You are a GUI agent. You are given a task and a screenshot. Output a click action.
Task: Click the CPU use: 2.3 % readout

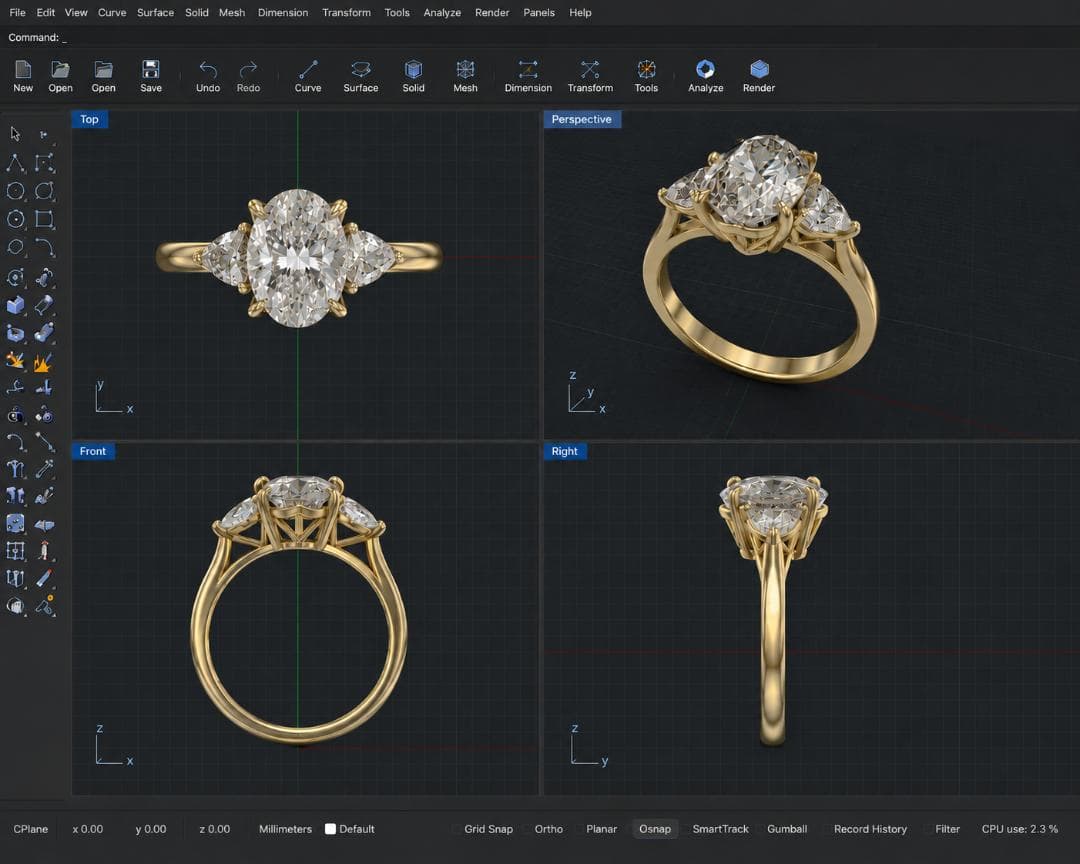[1019, 829]
